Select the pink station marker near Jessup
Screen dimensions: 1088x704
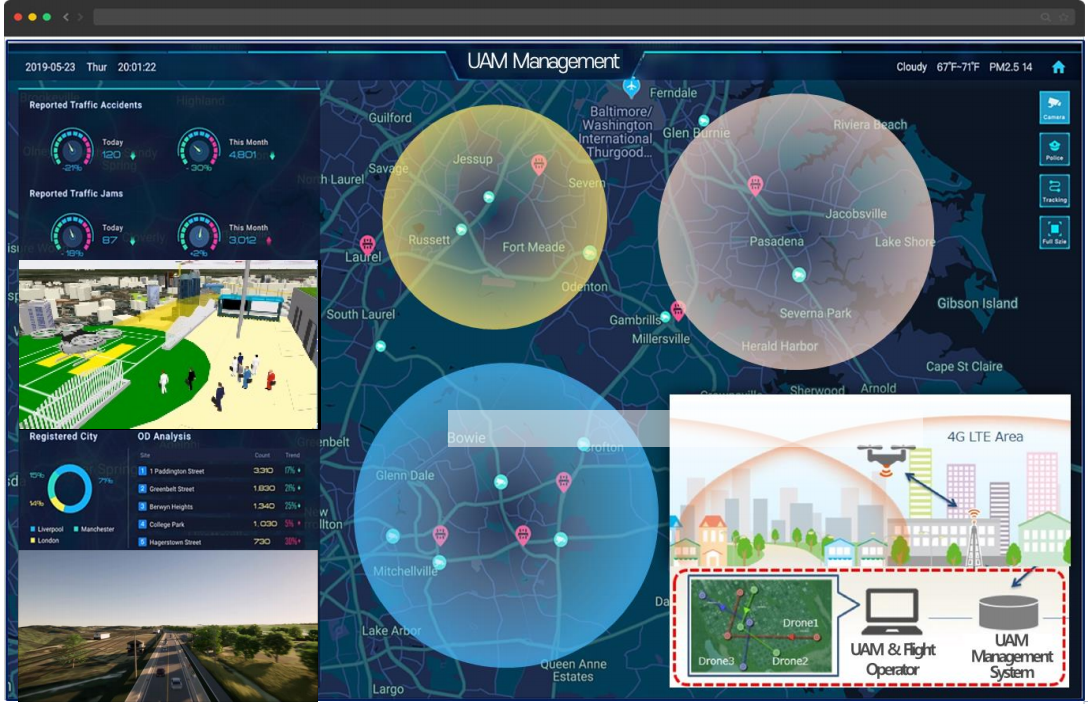[x=538, y=165]
